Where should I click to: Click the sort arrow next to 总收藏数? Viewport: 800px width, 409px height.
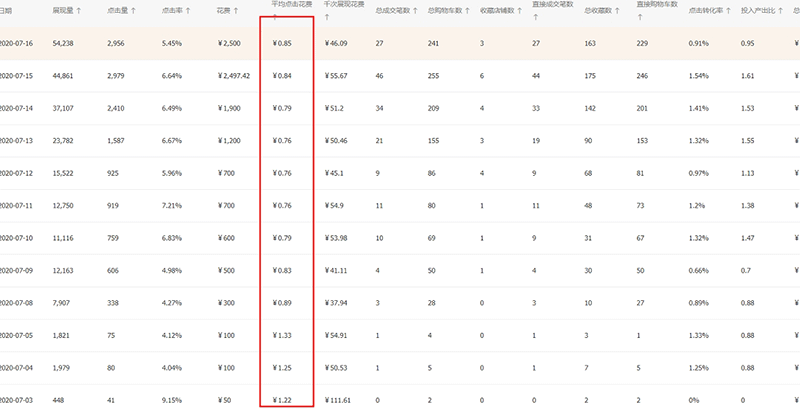[x=616, y=10]
